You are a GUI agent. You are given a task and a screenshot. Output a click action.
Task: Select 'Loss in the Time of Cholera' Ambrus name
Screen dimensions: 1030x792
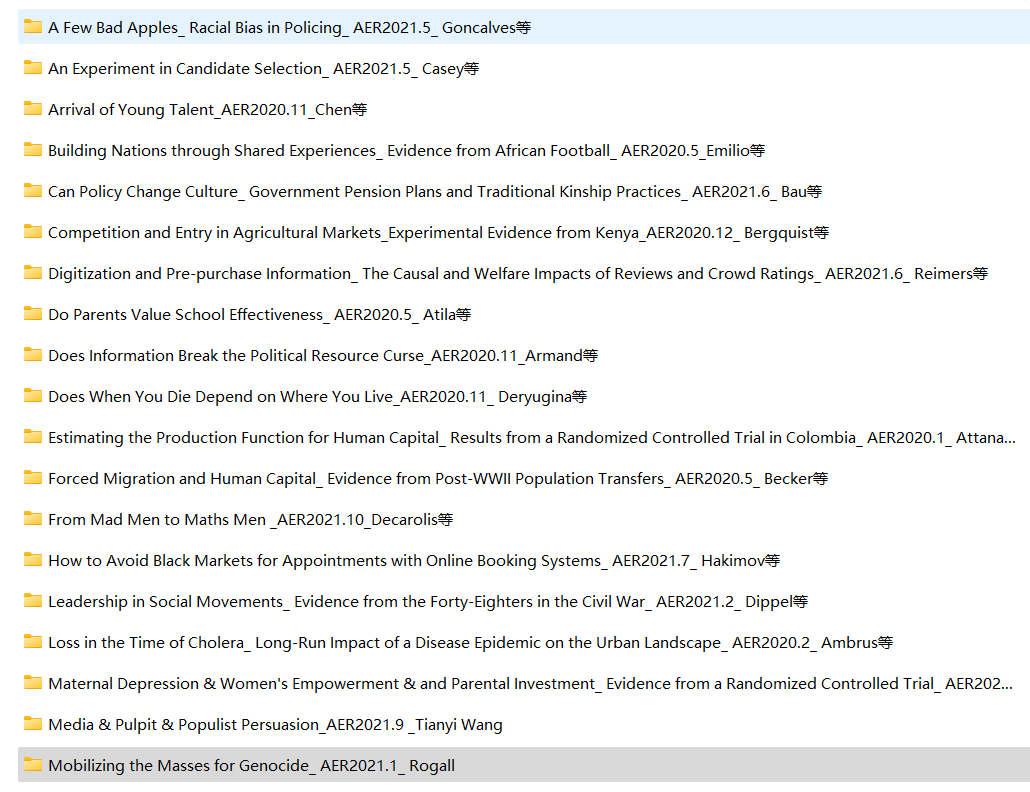pyautogui.click(x=471, y=642)
